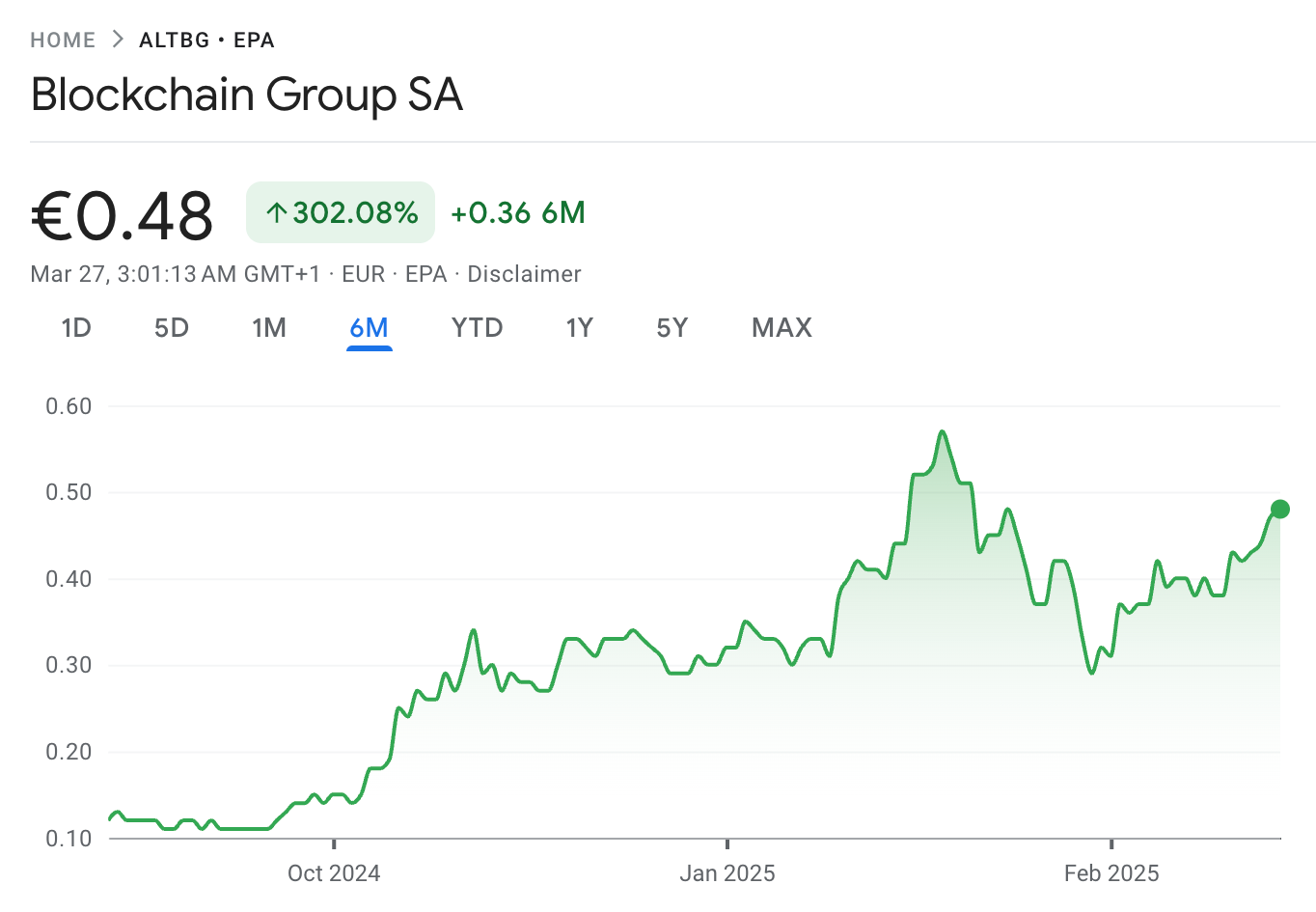Screen dimensions: 1316x912
Task: Click the latest price marker dot on chart
Action: pyautogui.click(x=1279, y=509)
